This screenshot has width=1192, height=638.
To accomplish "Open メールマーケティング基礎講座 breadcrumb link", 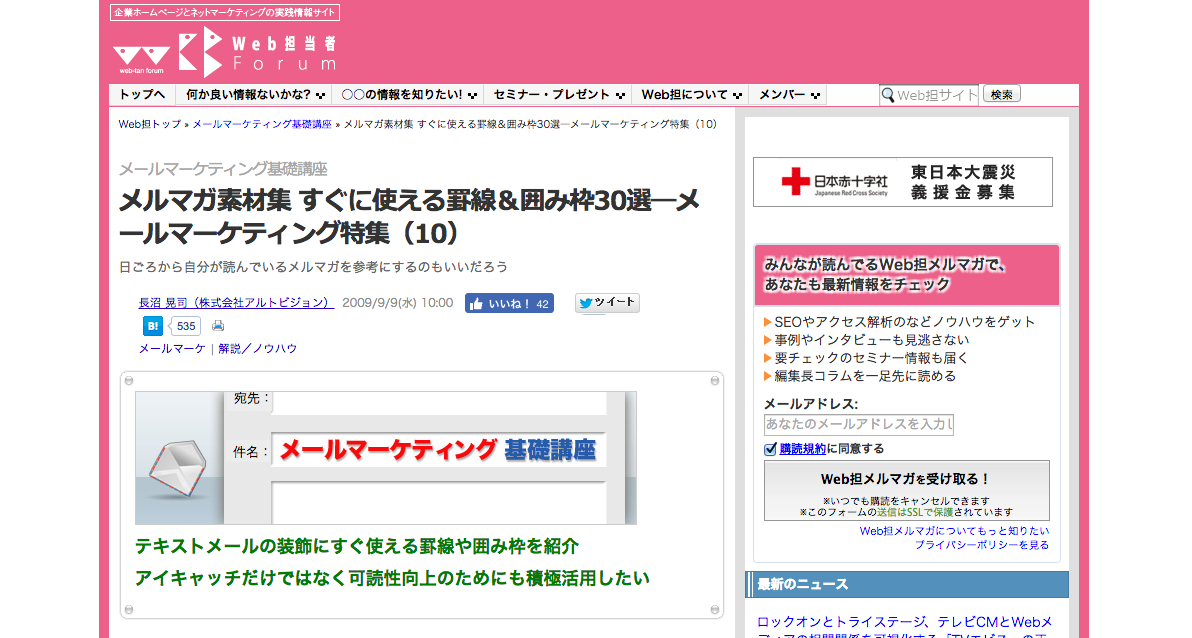I will 262,124.
